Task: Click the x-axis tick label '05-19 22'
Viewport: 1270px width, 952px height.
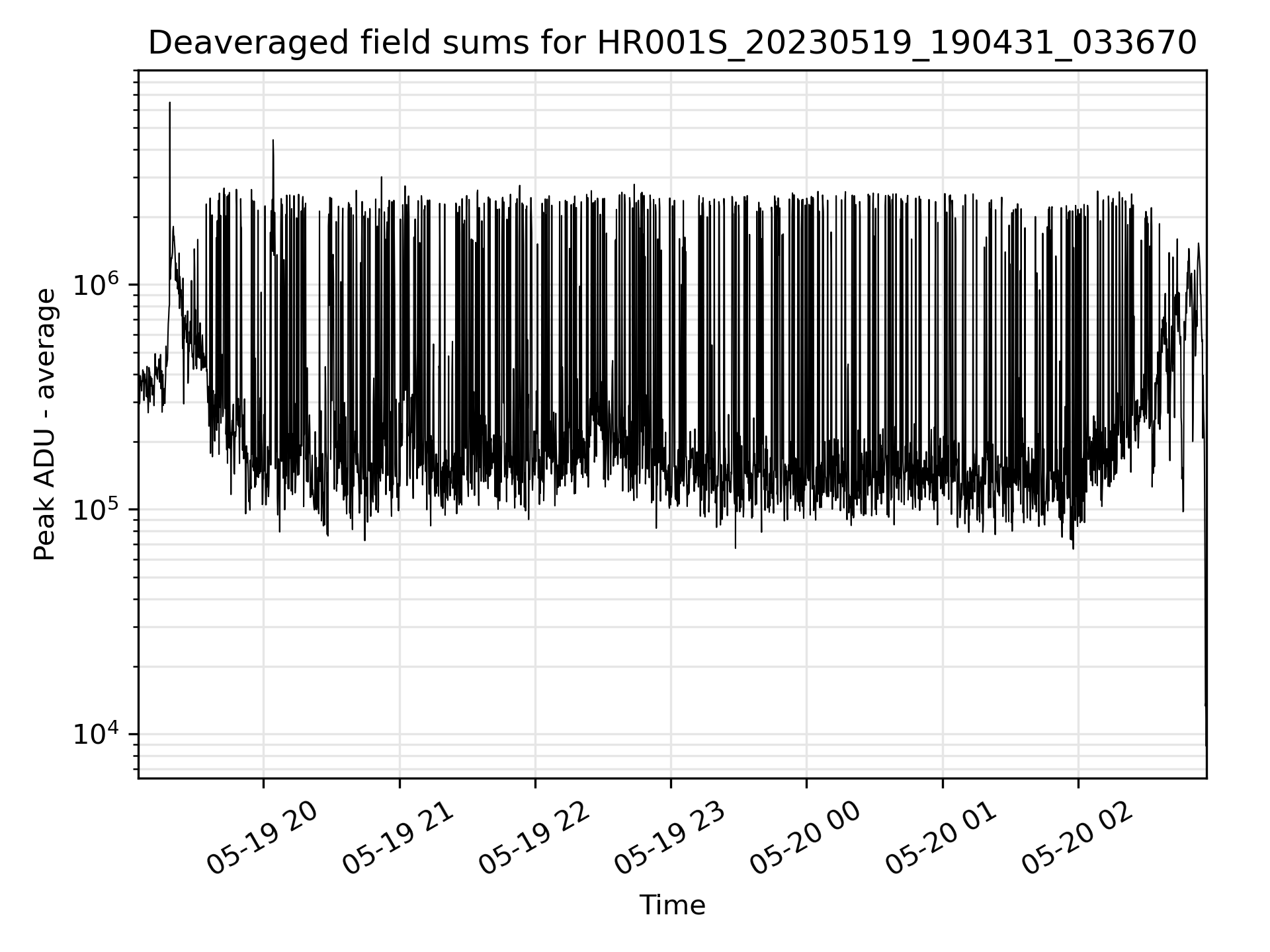Action: [534, 839]
